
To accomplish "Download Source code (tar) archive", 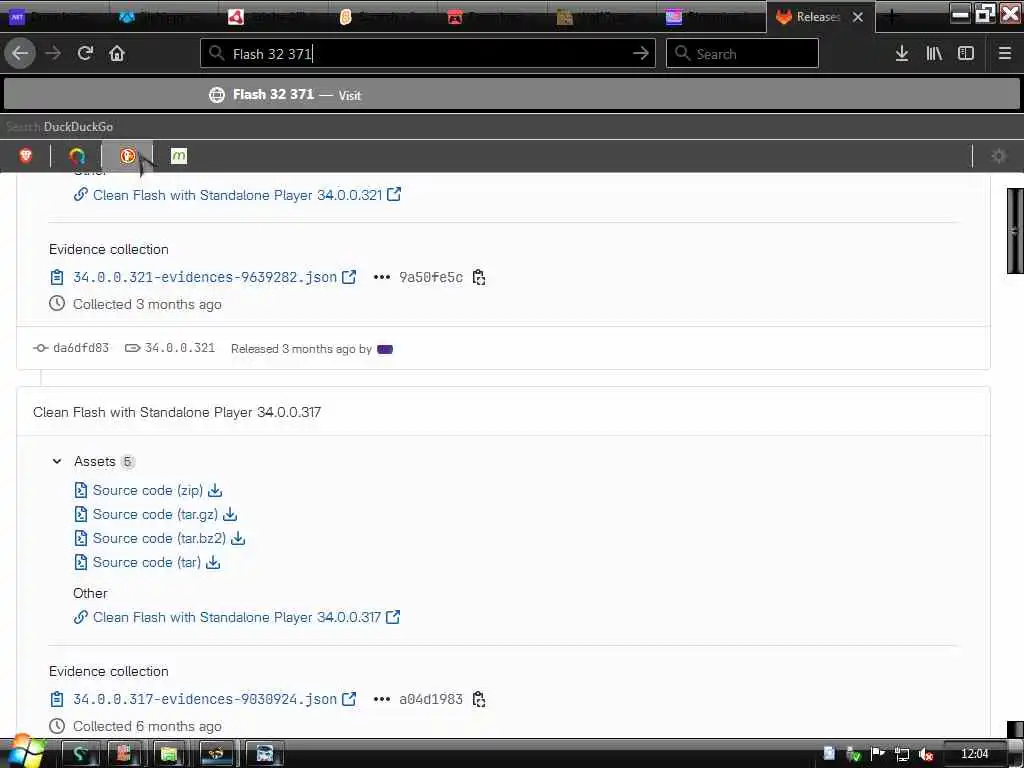I will [147, 563].
